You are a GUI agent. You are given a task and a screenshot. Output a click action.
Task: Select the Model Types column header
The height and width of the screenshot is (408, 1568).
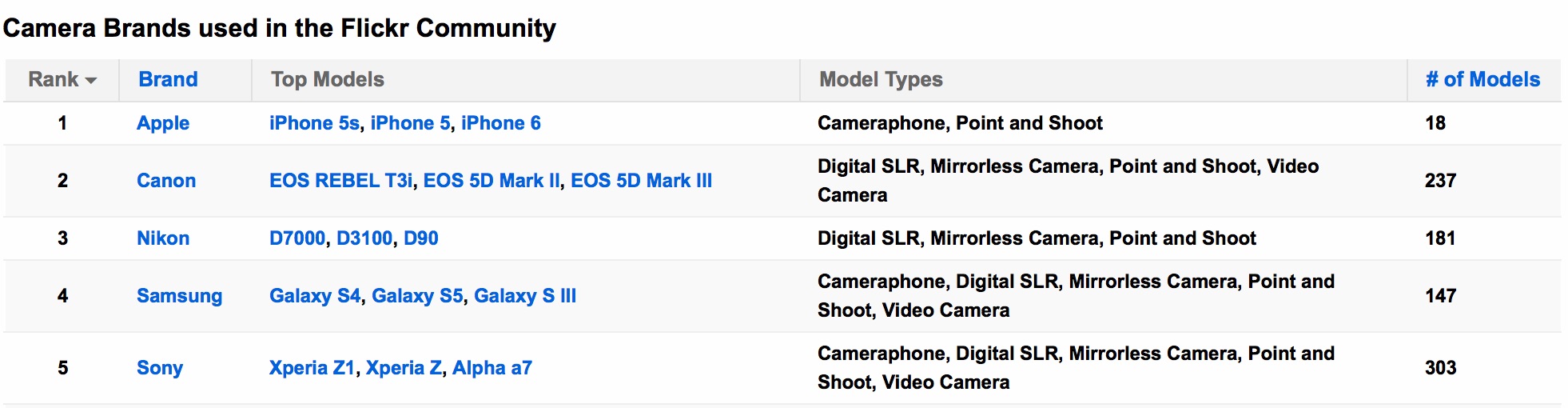pos(881,79)
